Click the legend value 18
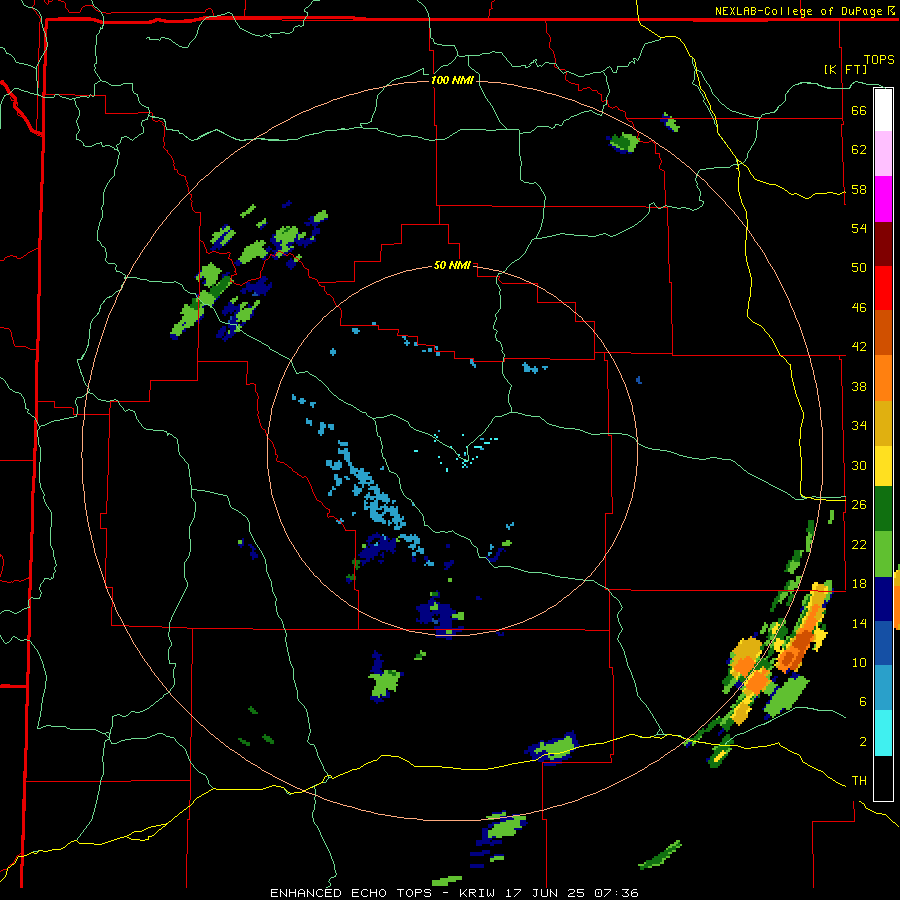The height and width of the screenshot is (900, 900). click(x=859, y=584)
